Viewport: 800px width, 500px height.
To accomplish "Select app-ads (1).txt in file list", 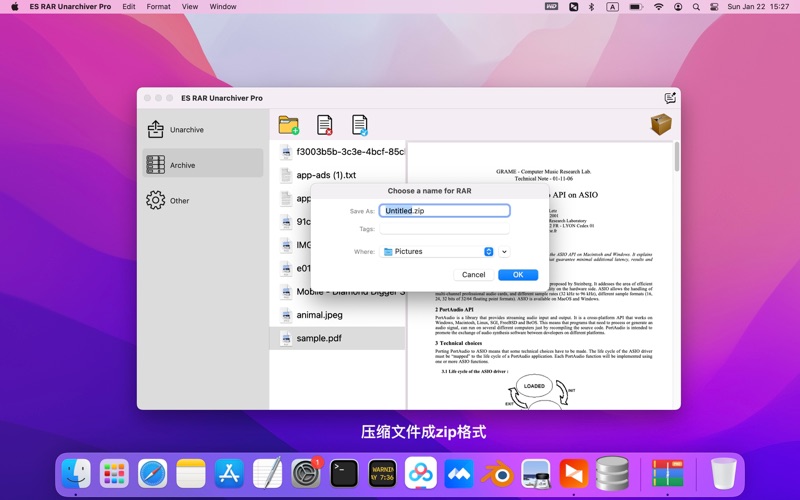I will [337, 175].
